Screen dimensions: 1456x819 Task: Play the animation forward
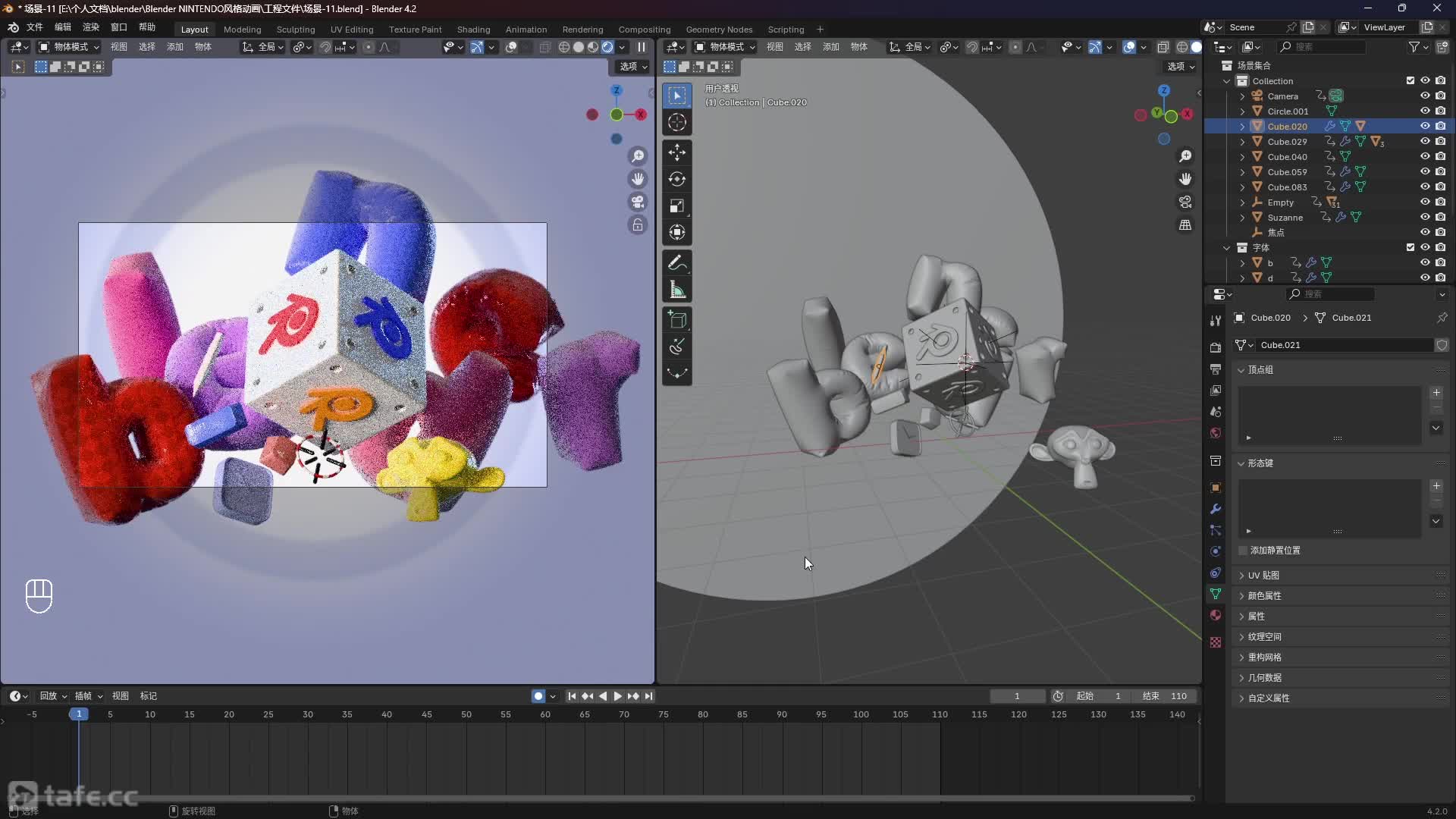(617, 696)
